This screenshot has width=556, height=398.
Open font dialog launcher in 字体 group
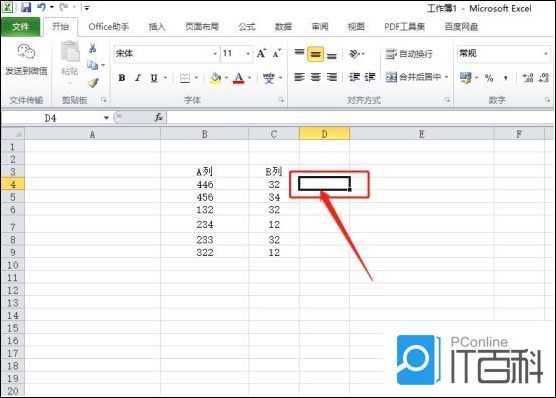tap(281, 100)
